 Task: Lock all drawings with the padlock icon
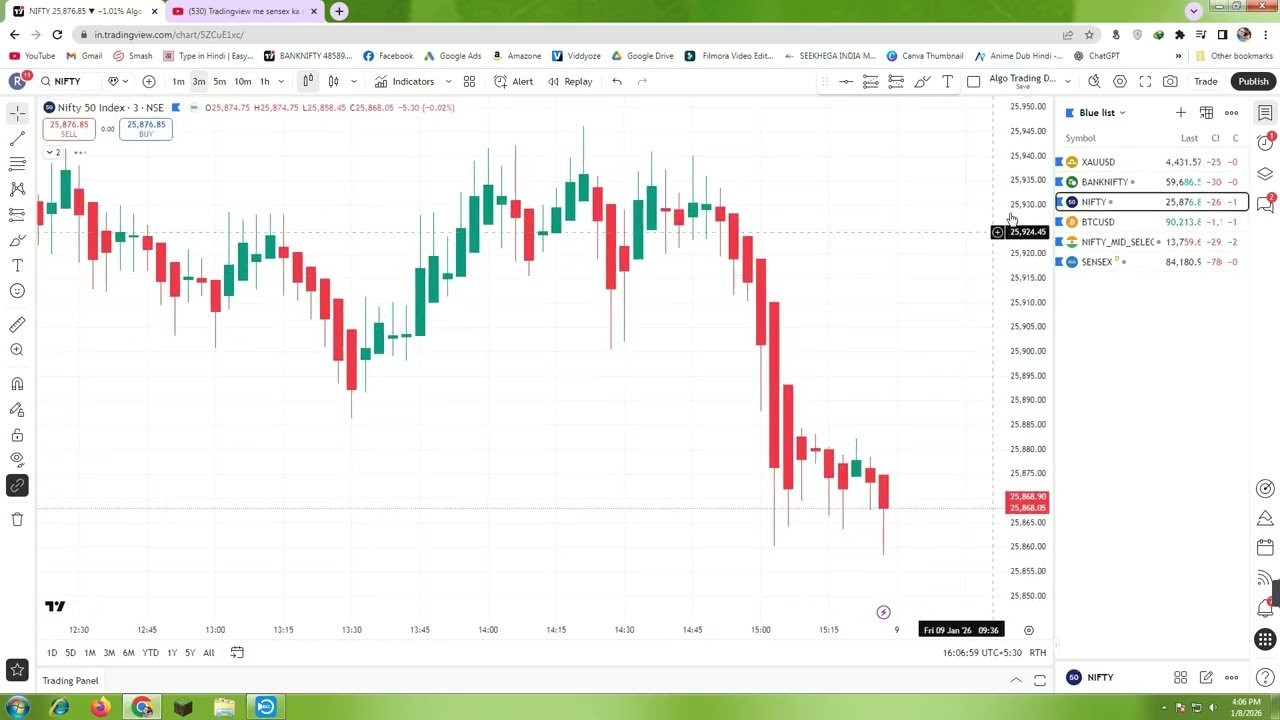[x=16, y=433]
